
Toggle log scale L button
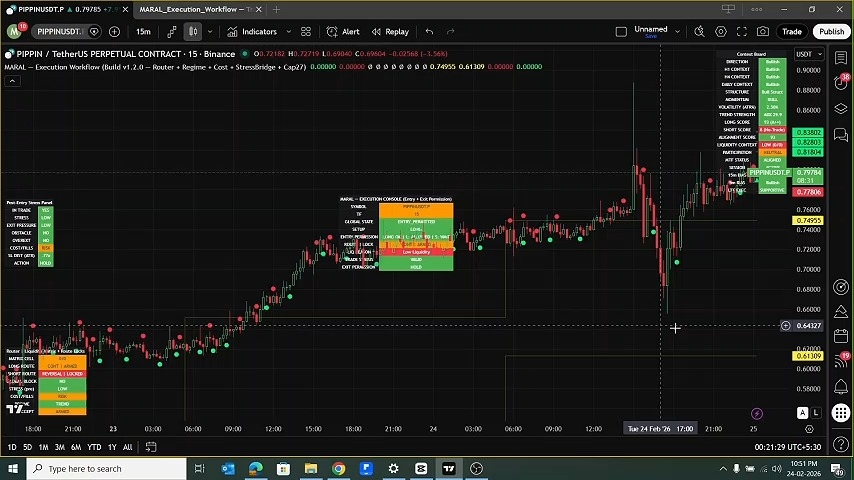tap(816, 413)
